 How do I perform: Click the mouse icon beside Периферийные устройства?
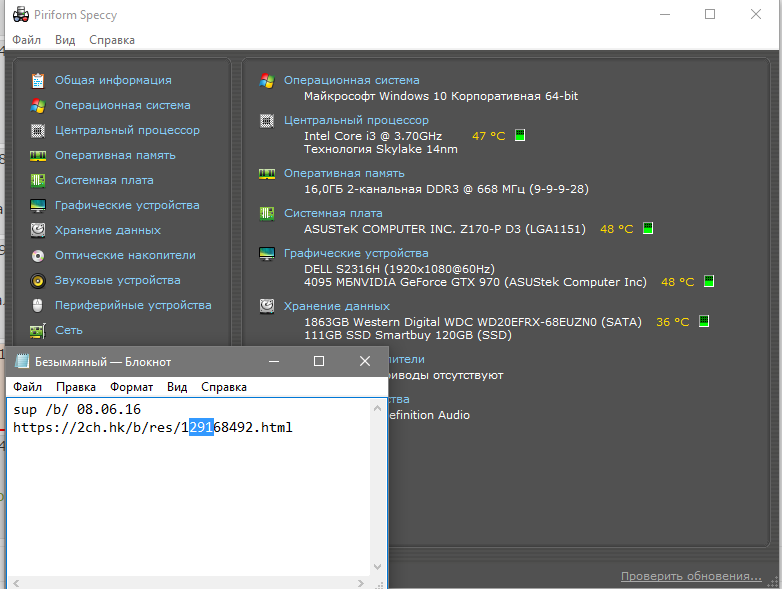38,305
